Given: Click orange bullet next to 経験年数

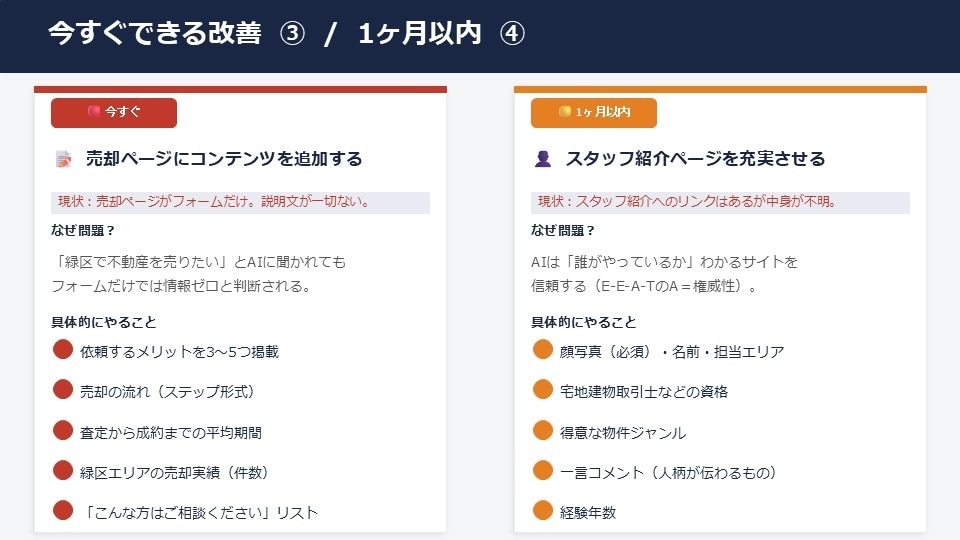Looking at the screenshot, I should point(542,510).
